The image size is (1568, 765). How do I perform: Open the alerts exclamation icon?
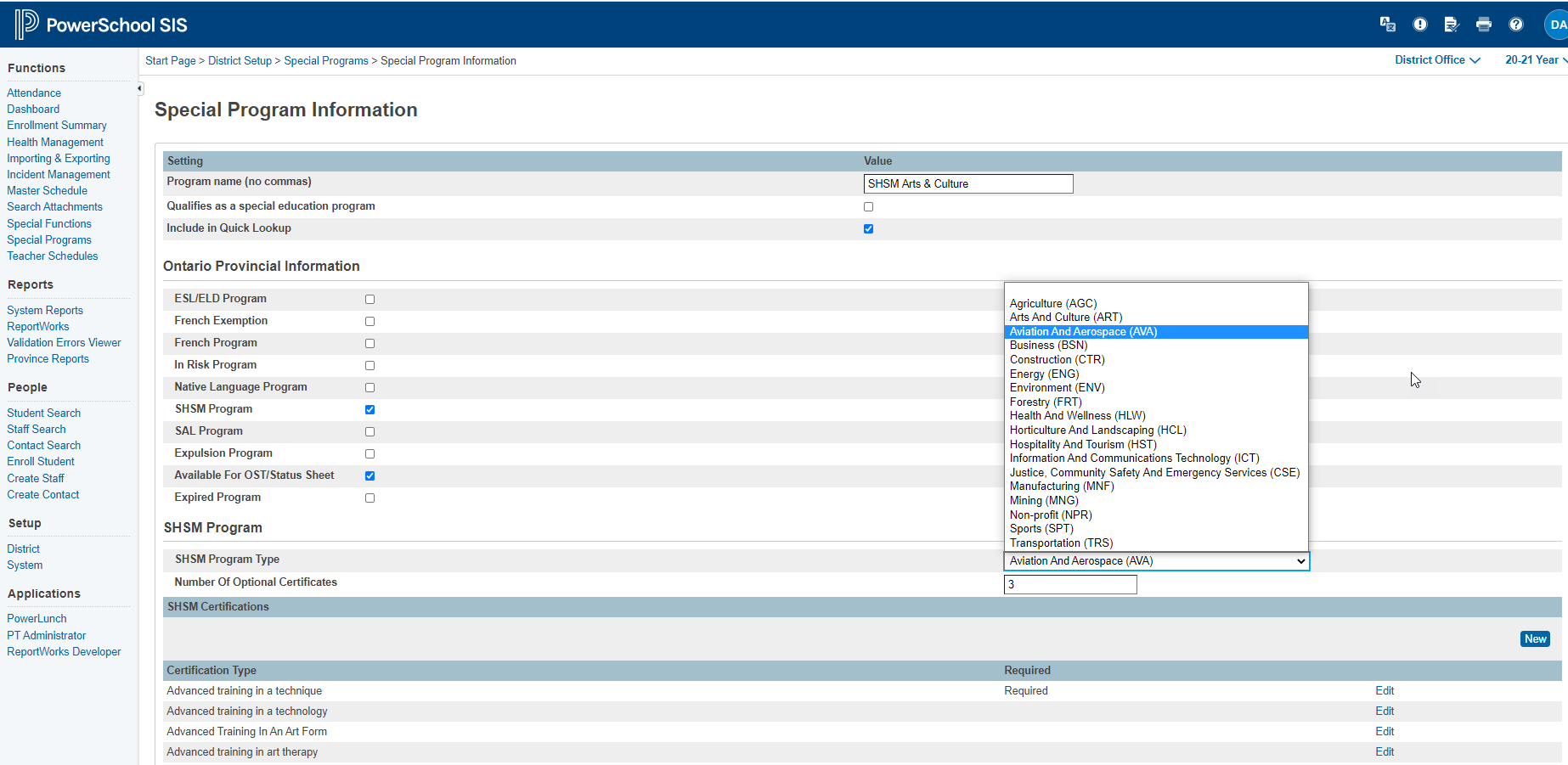(x=1419, y=25)
